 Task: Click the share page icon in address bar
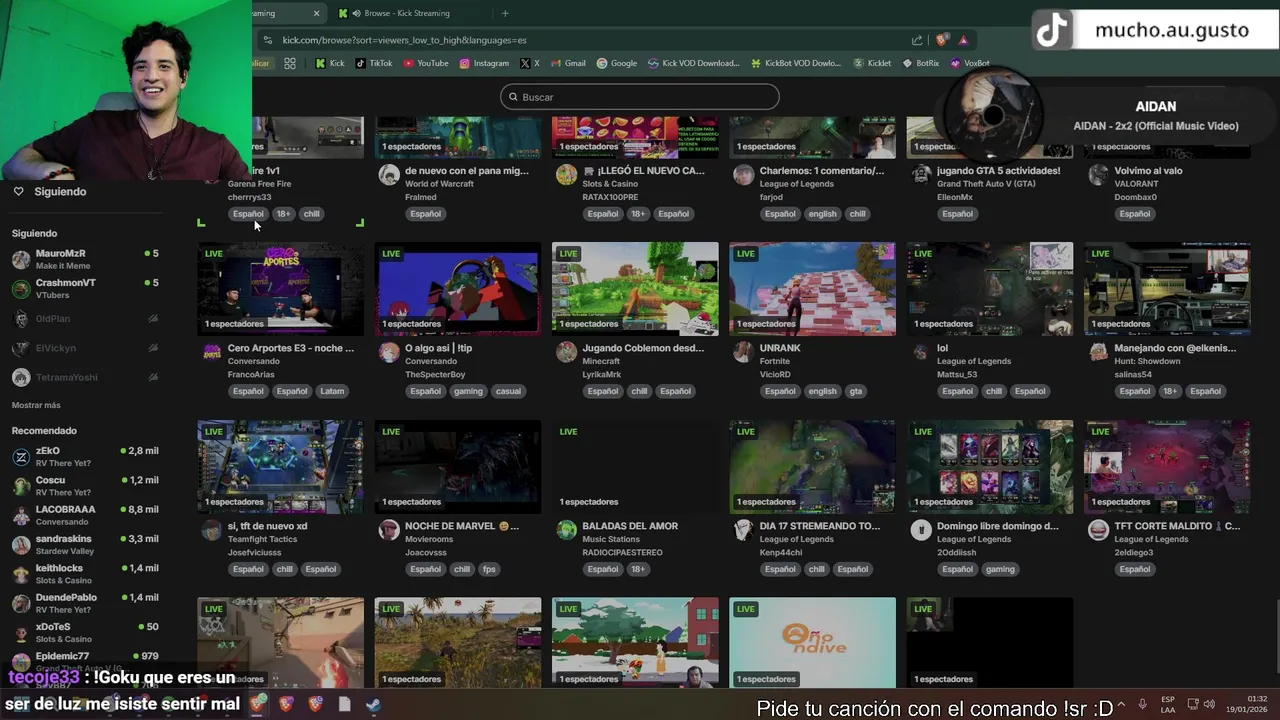click(x=917, y=40)
